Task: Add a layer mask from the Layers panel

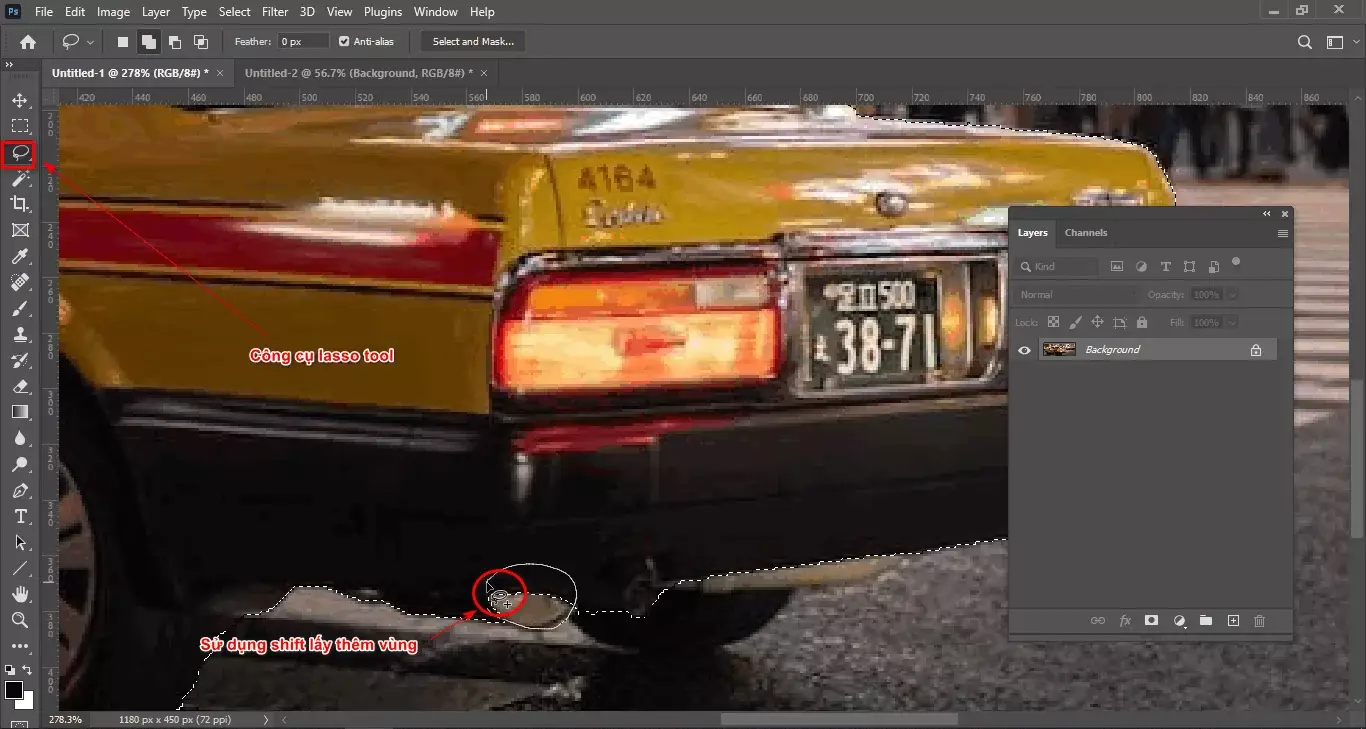Action: [1151, 621]
